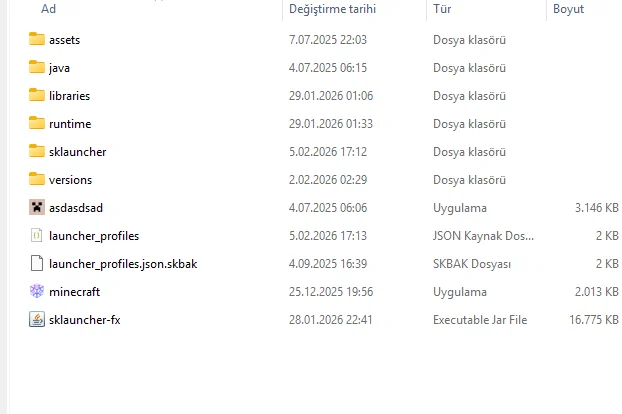This screenshot has height=414, width=622.
Task: Select the file name 'sklauncher-fx'
Action: click(84, 320)
